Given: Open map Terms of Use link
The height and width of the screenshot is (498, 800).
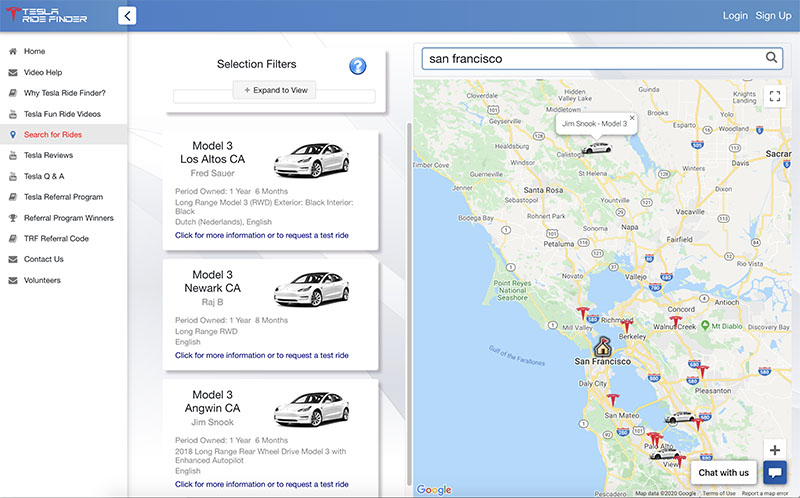Looking at the screenshot, I should 719,493.
